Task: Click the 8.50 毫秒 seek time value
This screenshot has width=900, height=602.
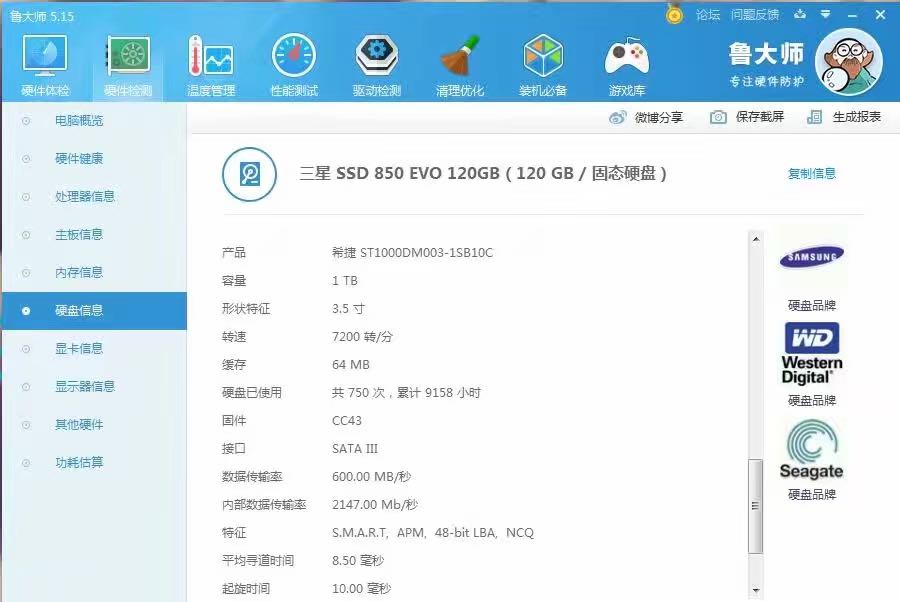Action: [358, 561]
